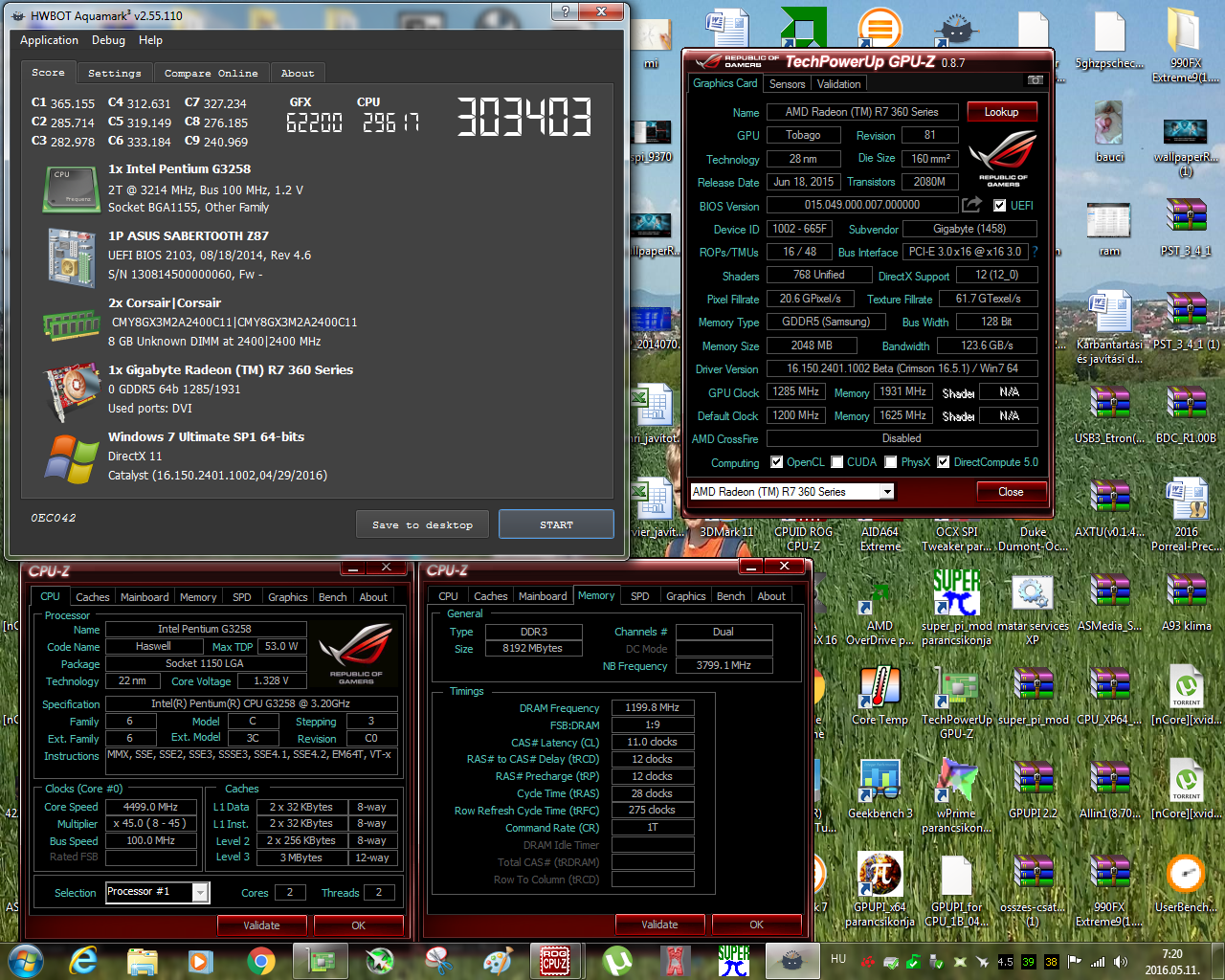
Task: Open Windows Explorer from taskbar
Action: click(142, 961)
